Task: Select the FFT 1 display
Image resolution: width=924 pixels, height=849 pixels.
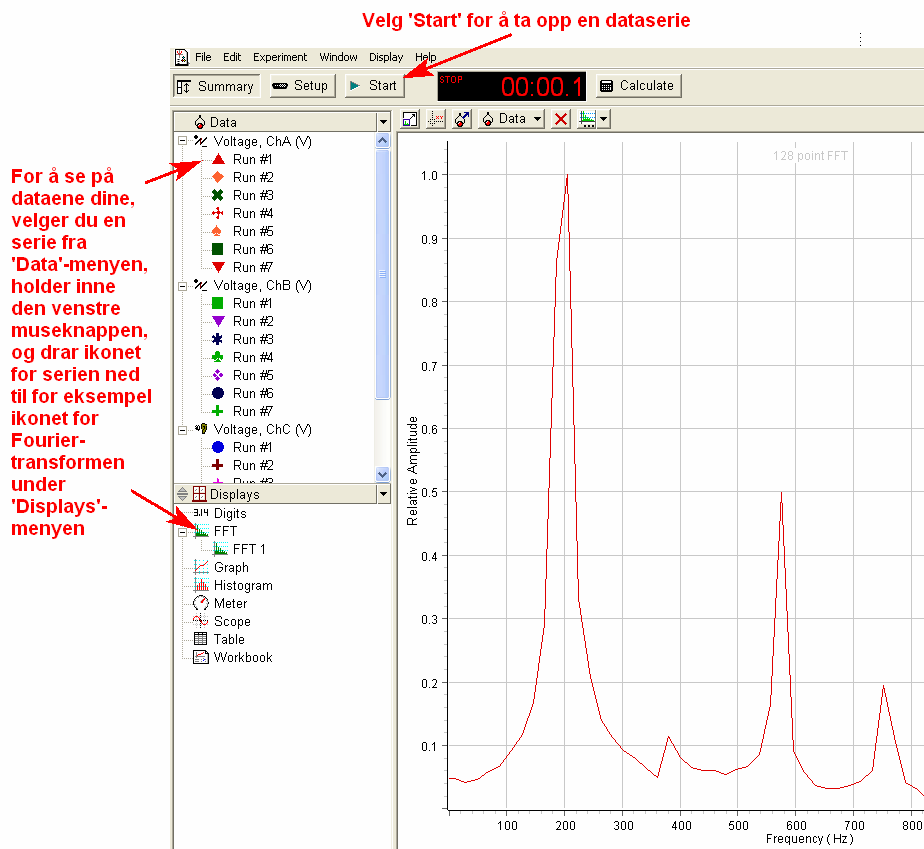Action: 239,549
